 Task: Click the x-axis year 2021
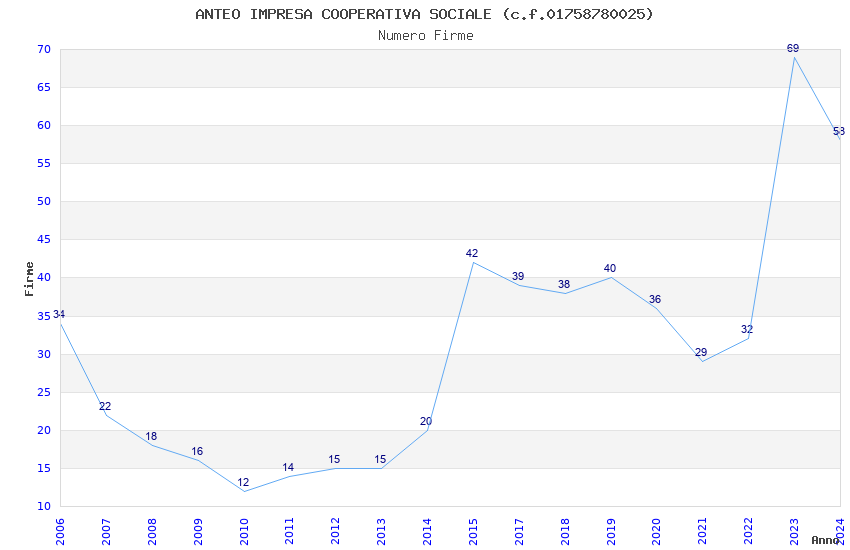click(703, 532)
